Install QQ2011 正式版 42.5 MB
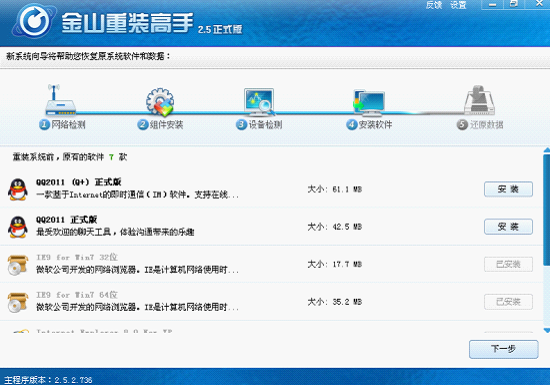 [508, 227]
